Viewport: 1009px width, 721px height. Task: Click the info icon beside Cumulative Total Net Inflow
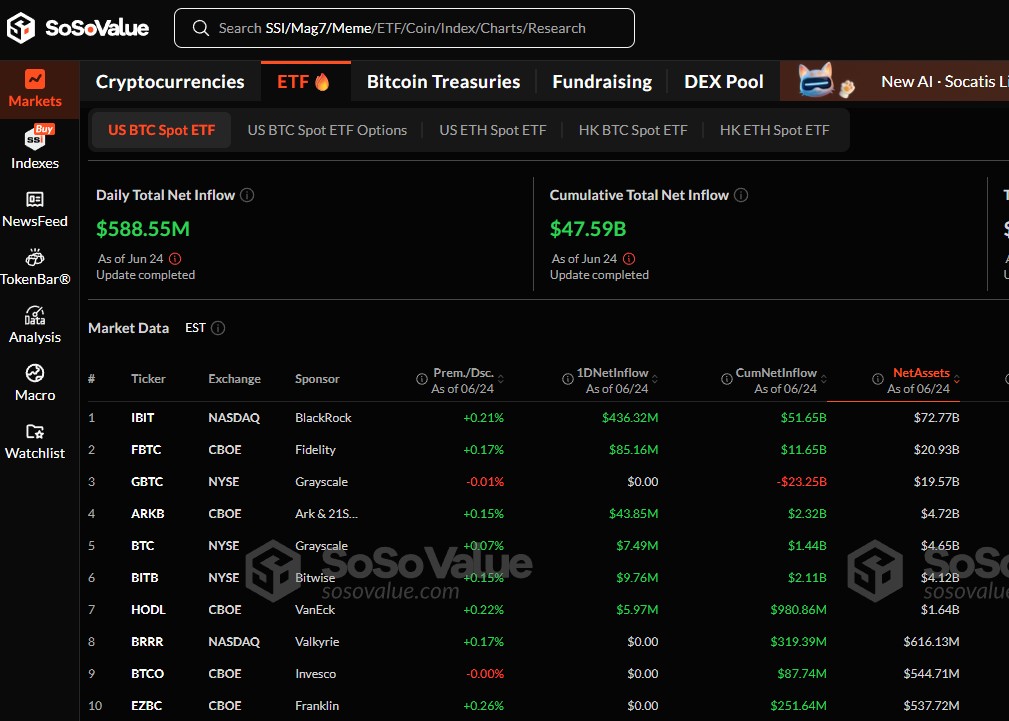pyautogui.click(x=741, y=195)
